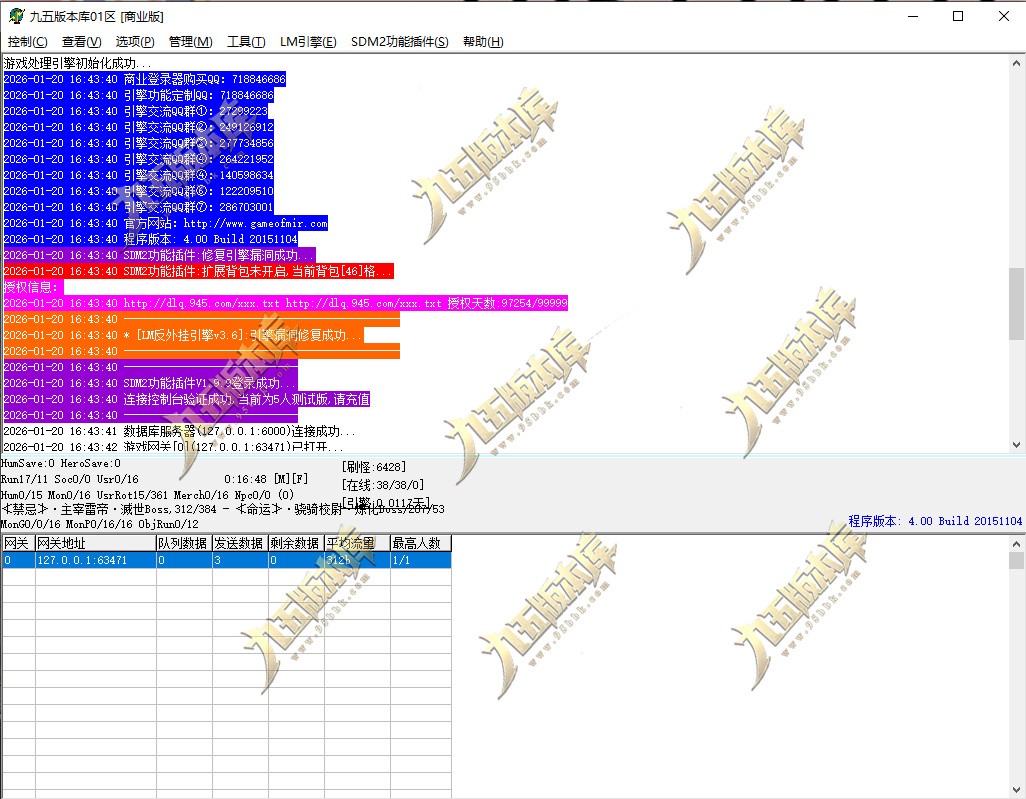
Task: Open the 查看(V) menu
Action: [x=82, y=42]
